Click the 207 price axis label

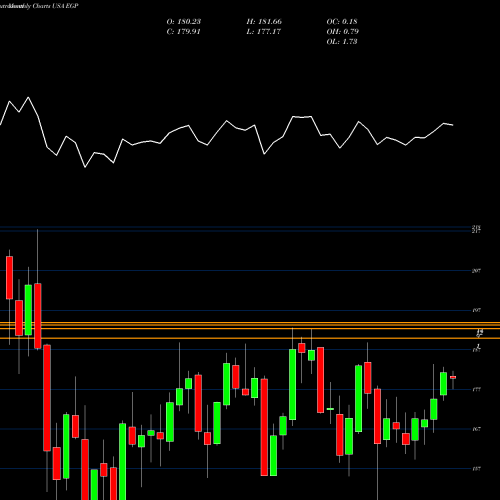coord(476,271)
